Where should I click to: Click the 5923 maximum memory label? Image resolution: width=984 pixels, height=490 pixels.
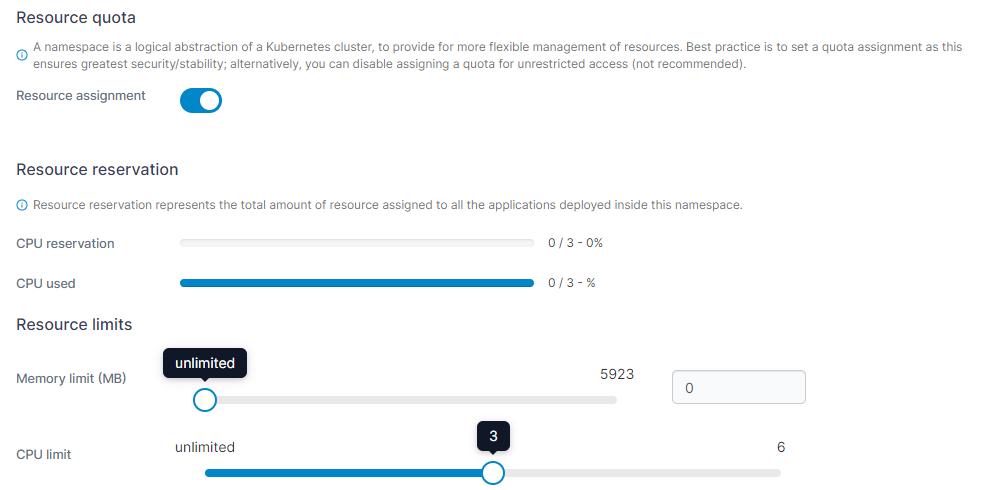pos(617,374)
